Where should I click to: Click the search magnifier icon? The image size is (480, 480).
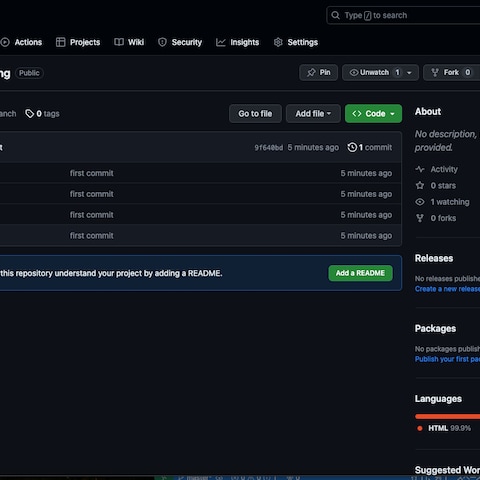pos(335,15)
